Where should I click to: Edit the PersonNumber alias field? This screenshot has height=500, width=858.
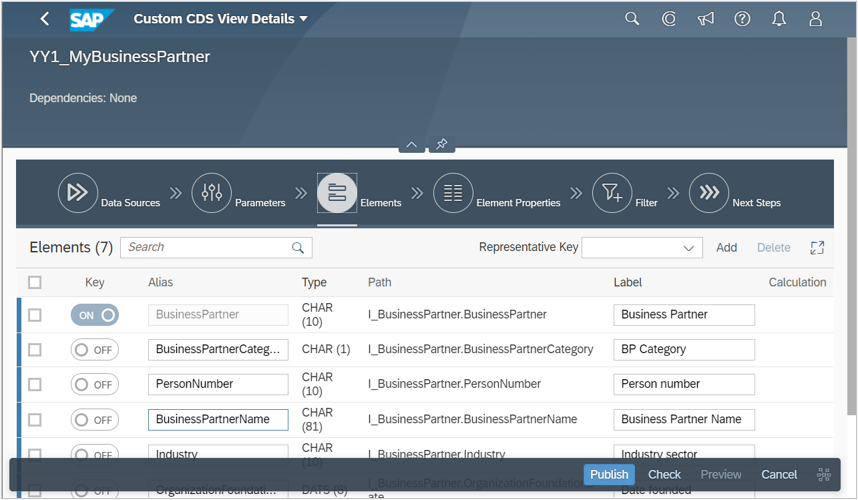pos(218,384)
